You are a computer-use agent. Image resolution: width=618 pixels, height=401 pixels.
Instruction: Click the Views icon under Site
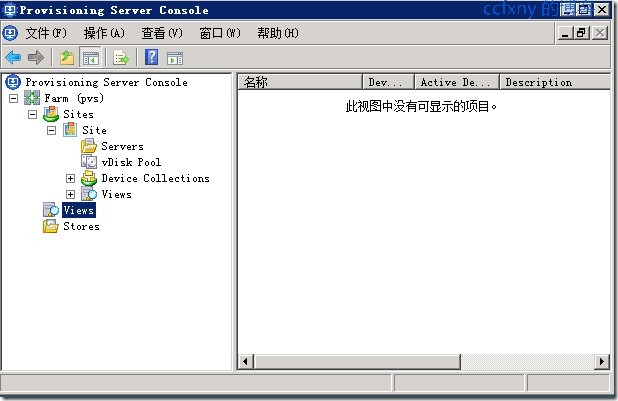point(89,194)
